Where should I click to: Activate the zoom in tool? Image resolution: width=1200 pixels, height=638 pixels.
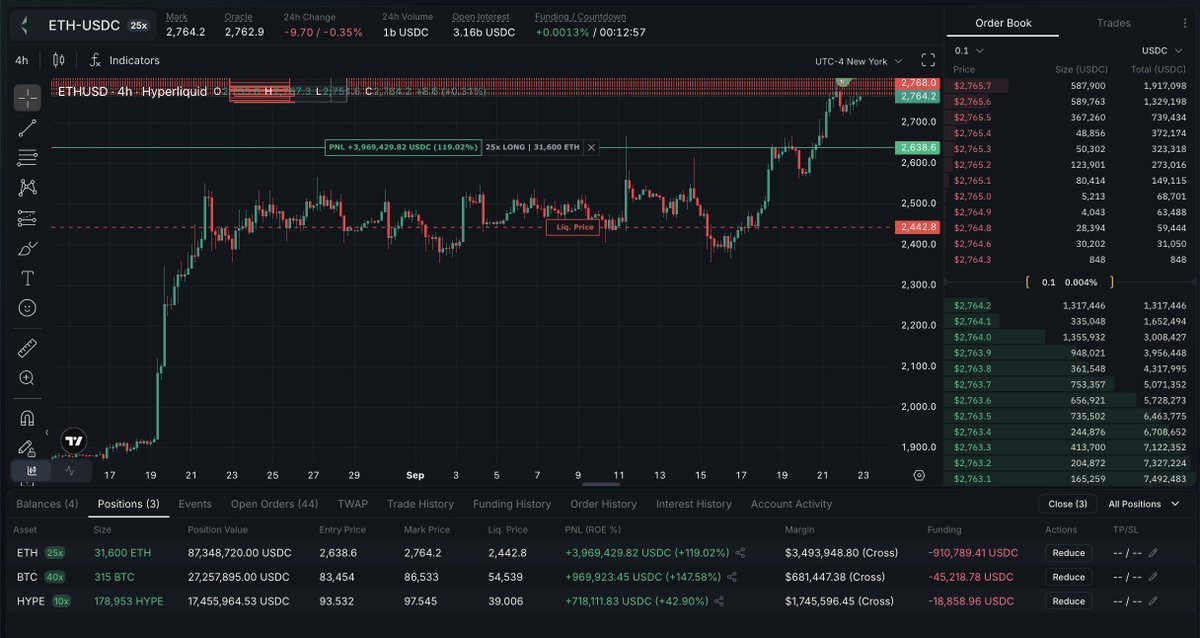pos(27,378)
